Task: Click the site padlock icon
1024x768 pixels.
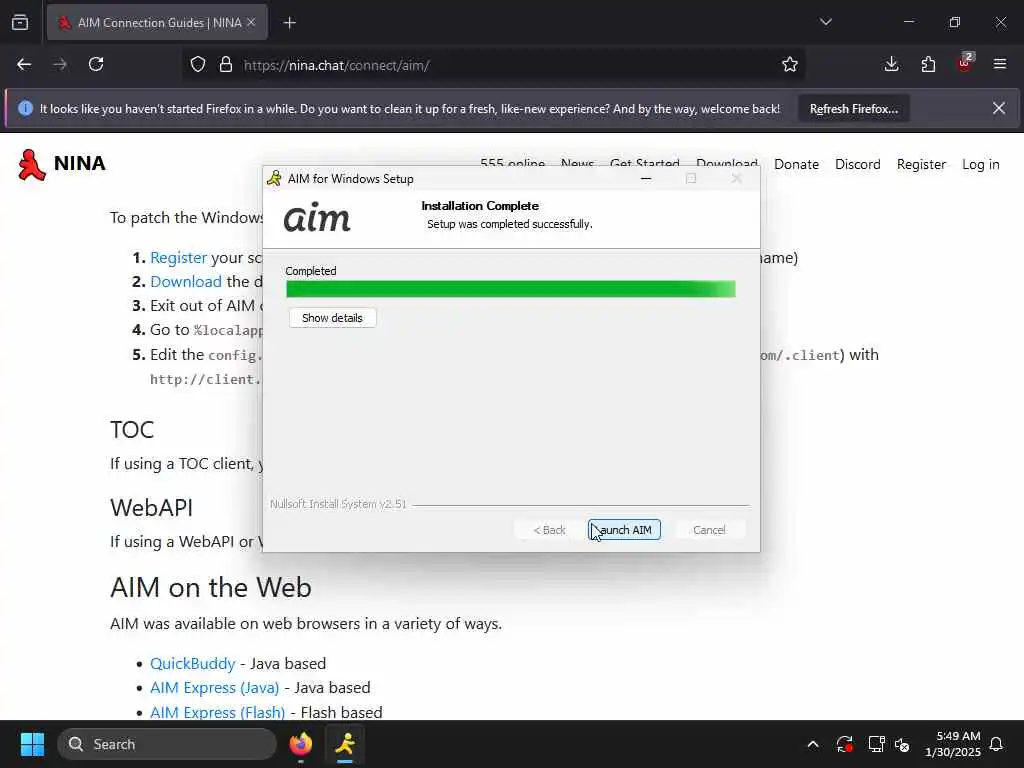Action: pyautogui.click(x=226, y=65)
